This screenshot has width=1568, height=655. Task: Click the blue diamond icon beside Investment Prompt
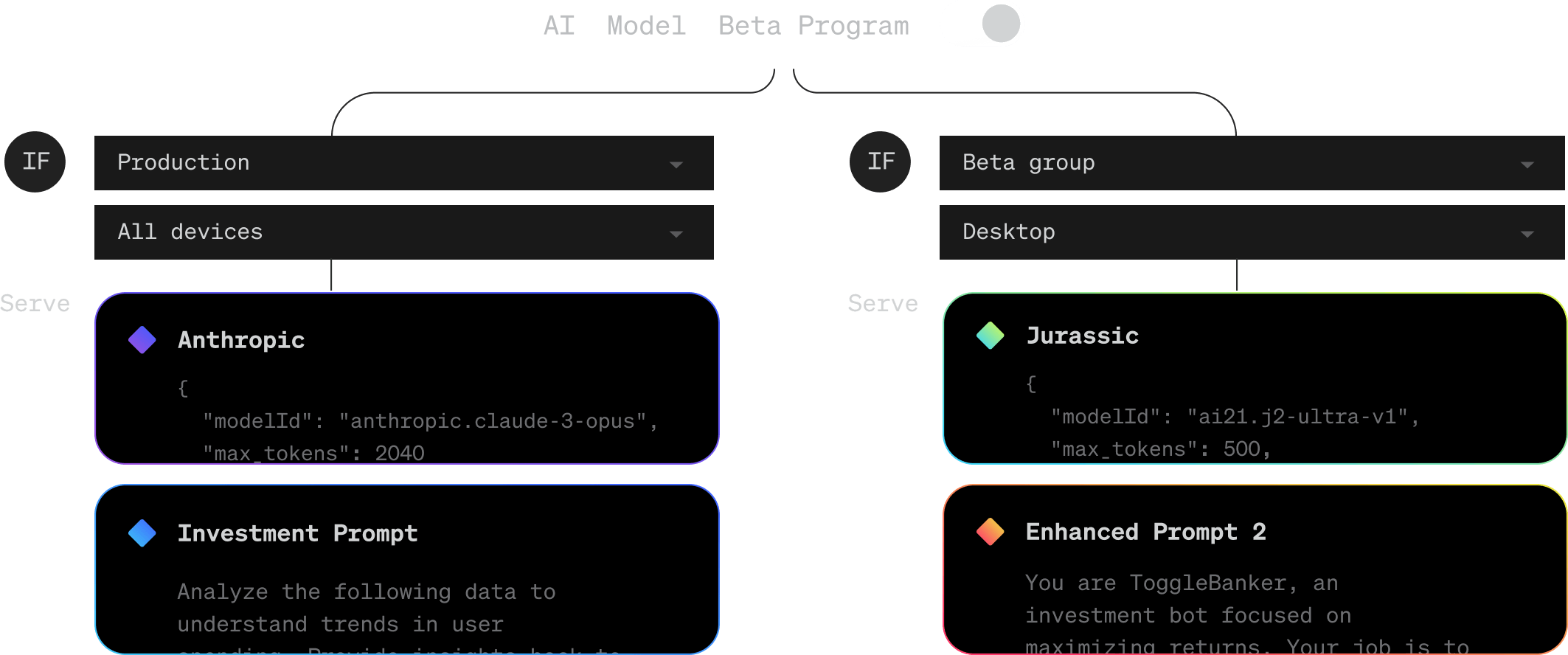point(142,533)
